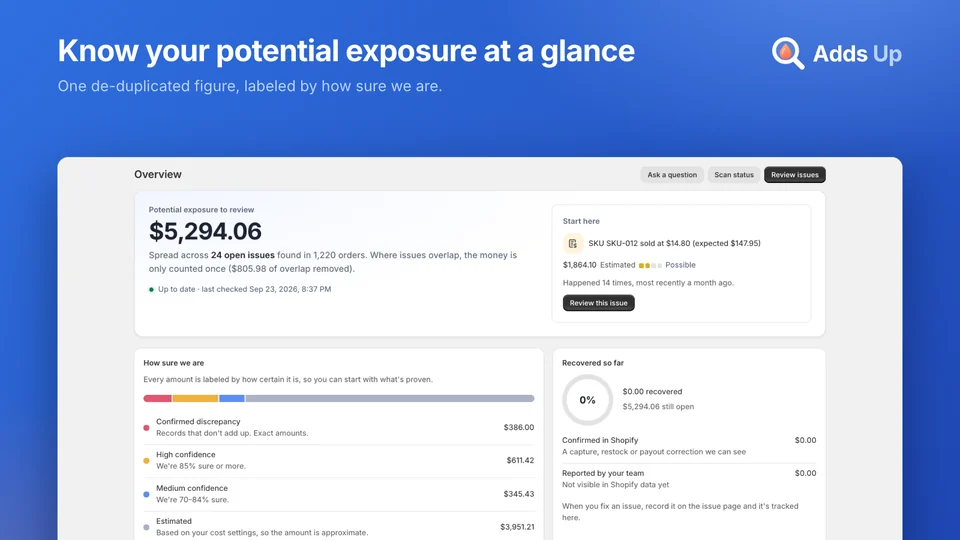Open Ask a question
The image size is (960, 540).
click(x=672, y=175)
